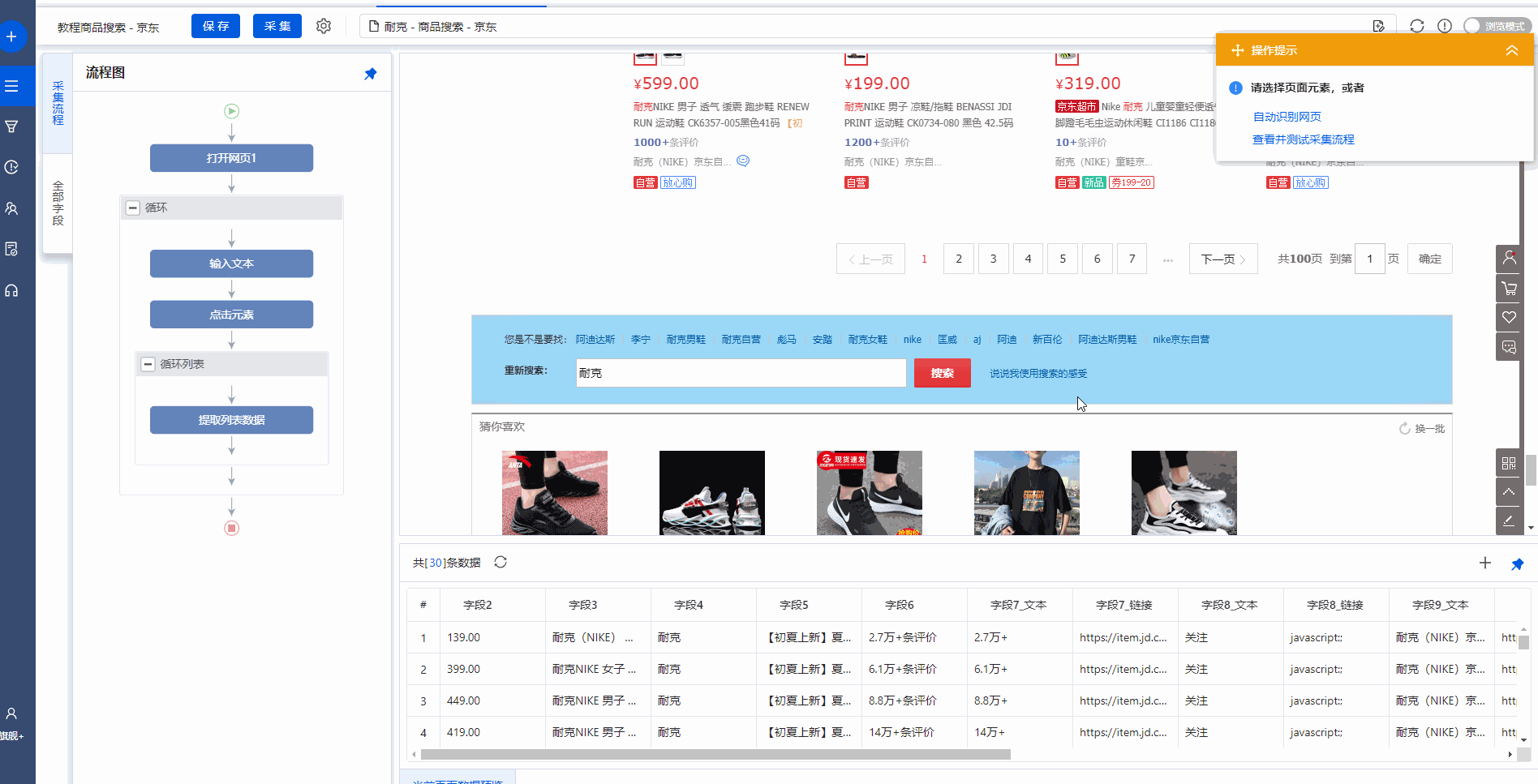Toggle the 浏览模式 browse mode switch
1538x784 pixels.
[1496, 26]
